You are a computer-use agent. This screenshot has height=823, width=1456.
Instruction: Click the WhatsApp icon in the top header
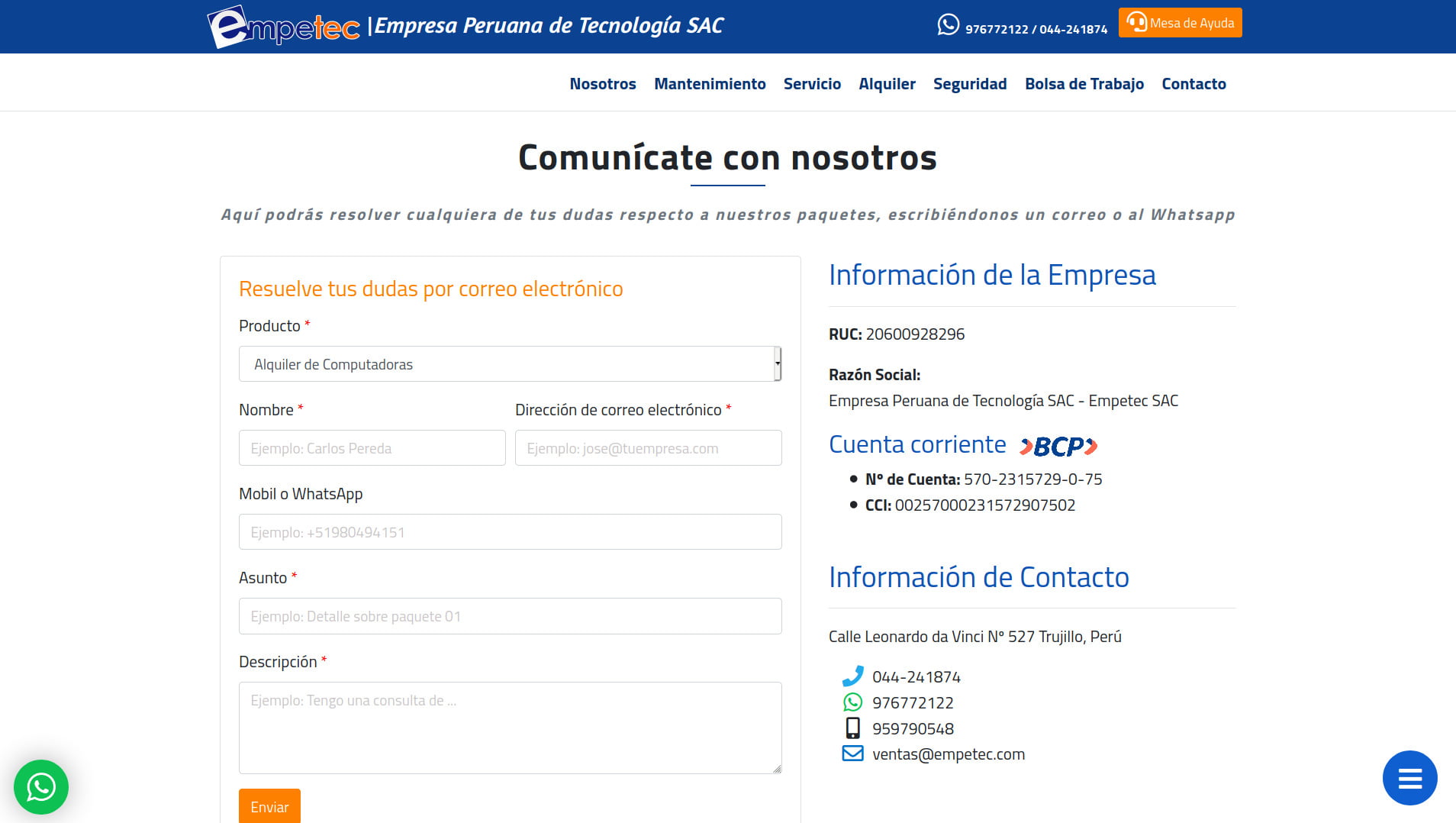pos(948,25)
